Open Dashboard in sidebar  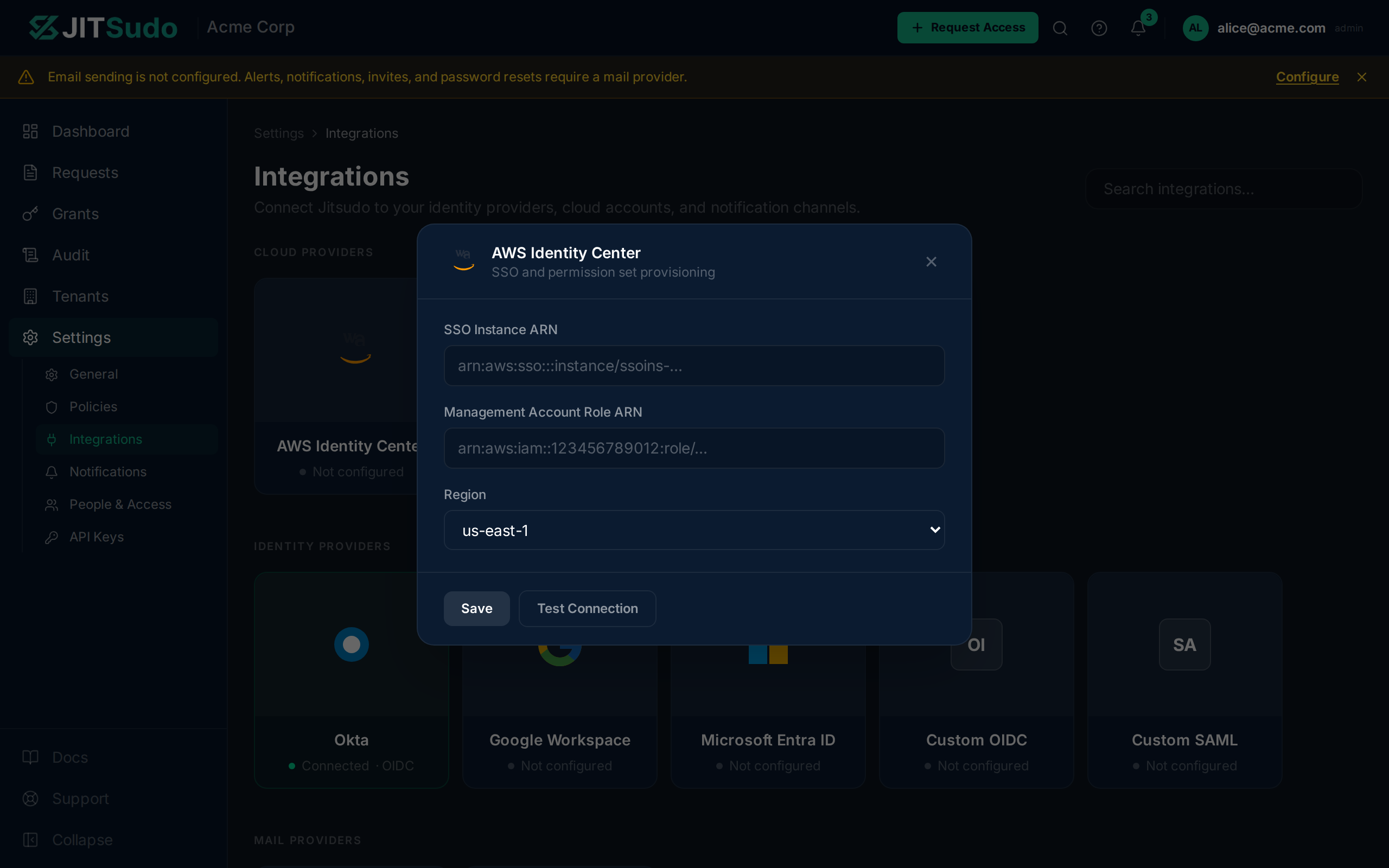click(x=113, y=131)
